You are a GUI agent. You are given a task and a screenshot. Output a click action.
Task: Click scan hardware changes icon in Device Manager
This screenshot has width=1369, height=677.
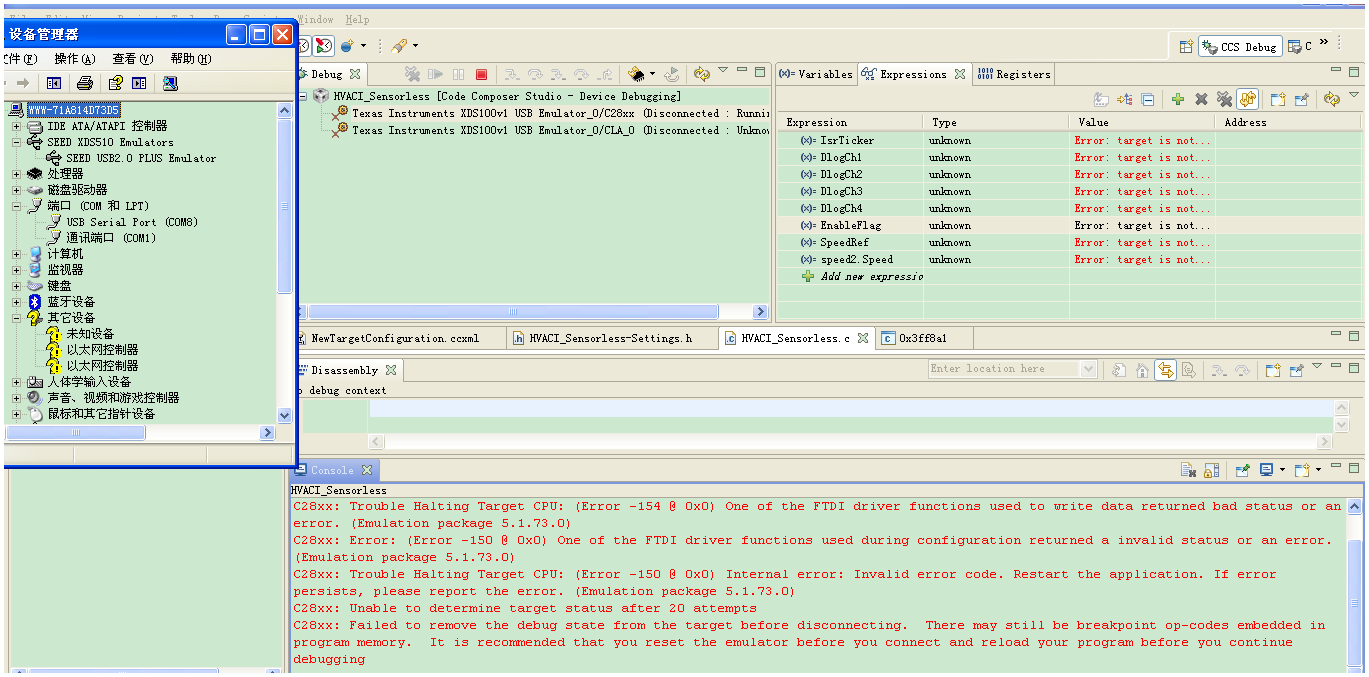(x=170, y=83)
